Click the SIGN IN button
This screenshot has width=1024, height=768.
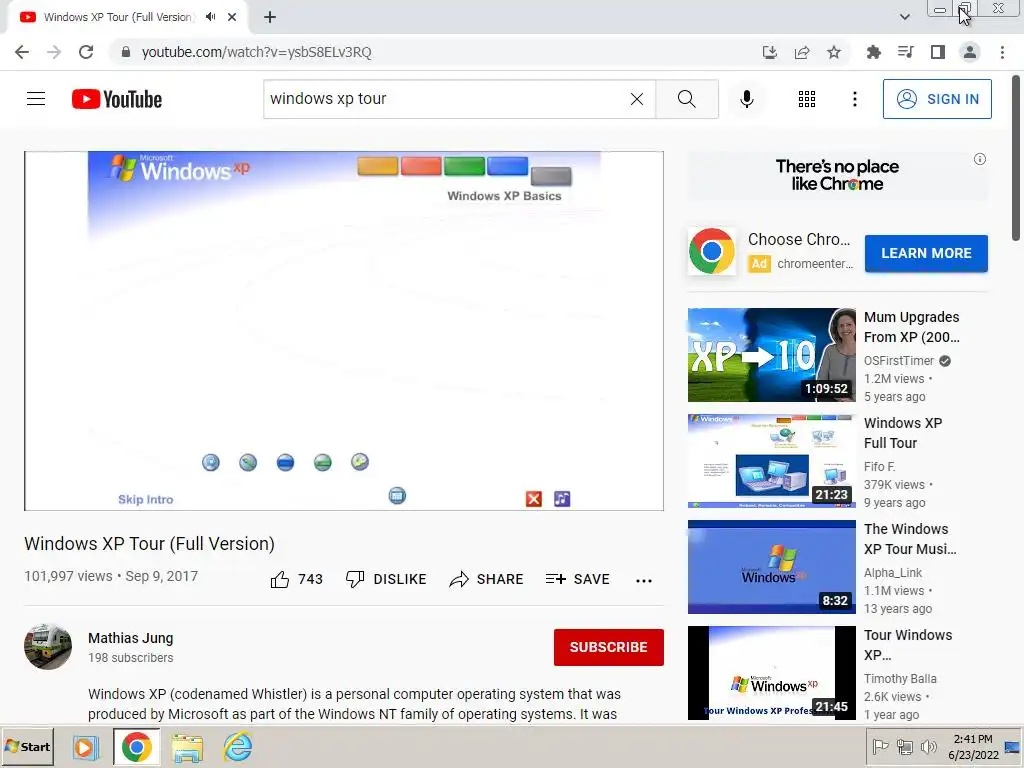tap(937, 99)
